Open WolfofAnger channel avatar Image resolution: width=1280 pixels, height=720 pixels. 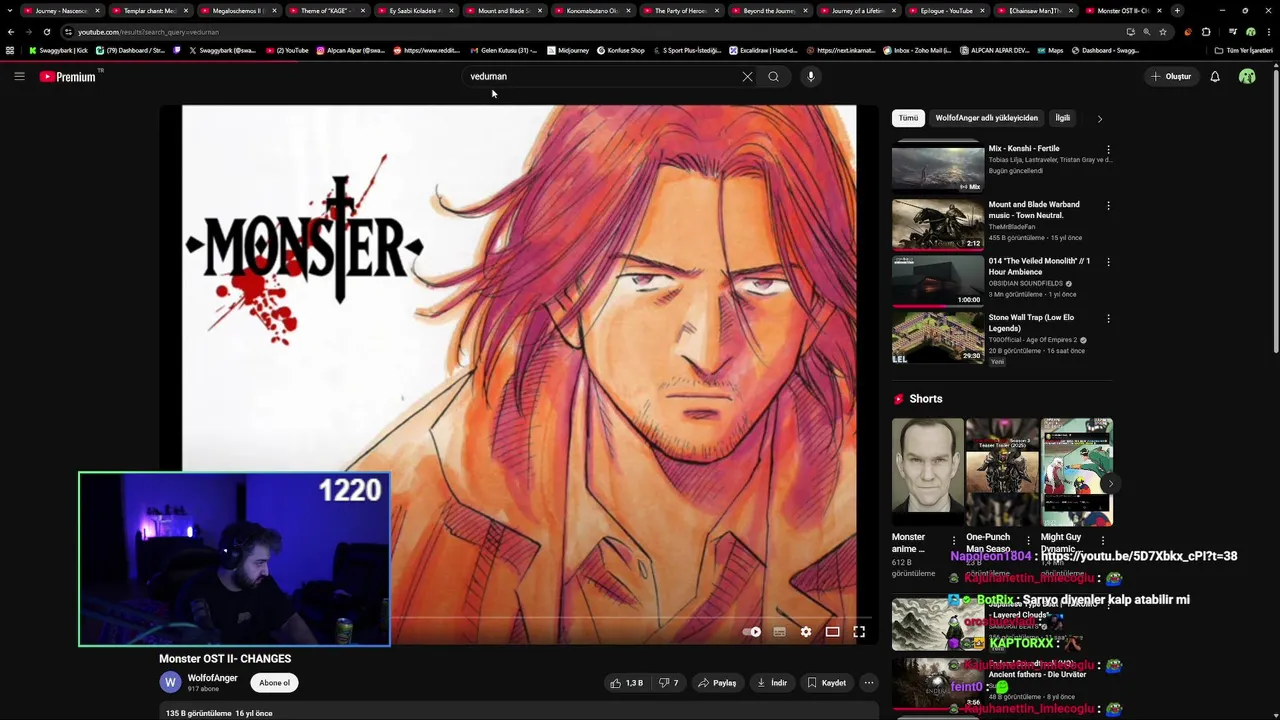[170, 682]
